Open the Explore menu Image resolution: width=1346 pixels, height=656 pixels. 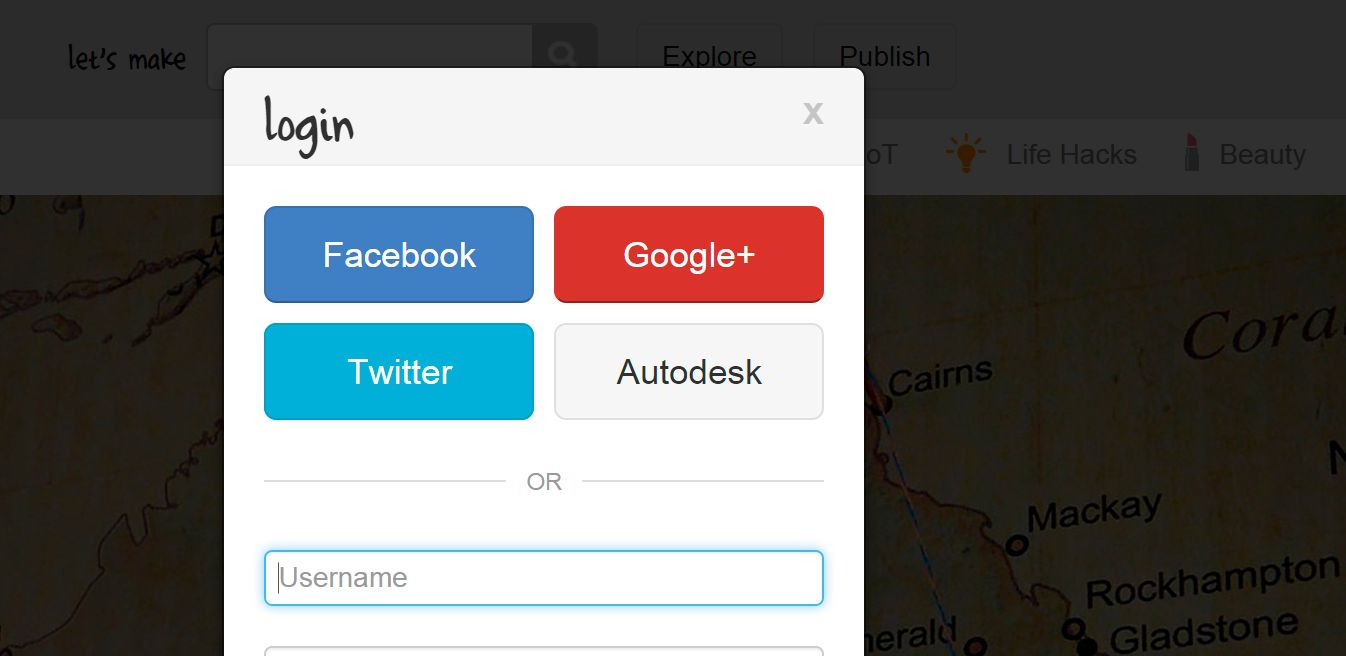click(x=709, y=57)
